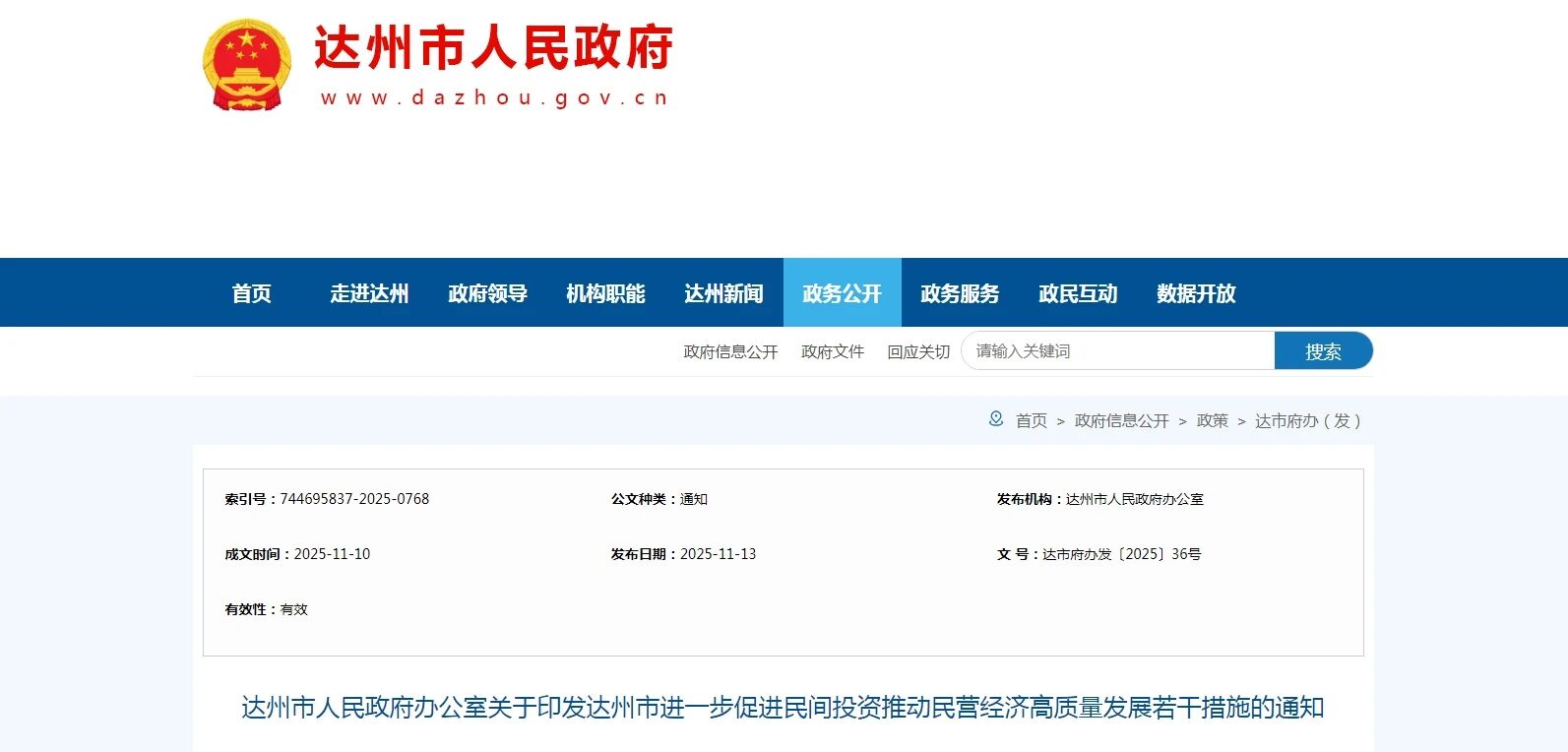Click 政策 in the breadcrumb
This screenshot has width=1568, height=752.
(x=1212, y=421)
